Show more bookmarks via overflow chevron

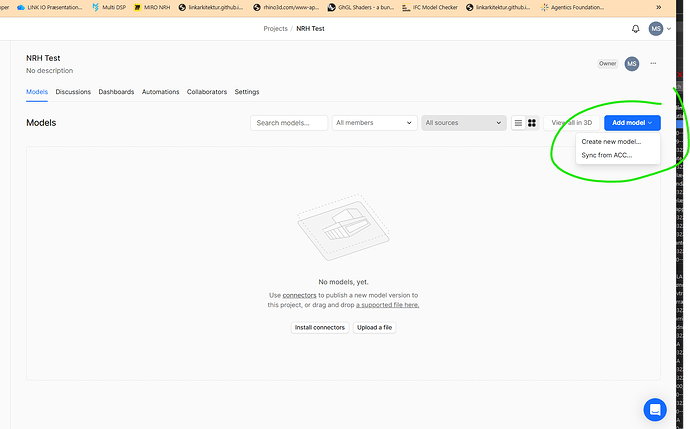(657, 7)
